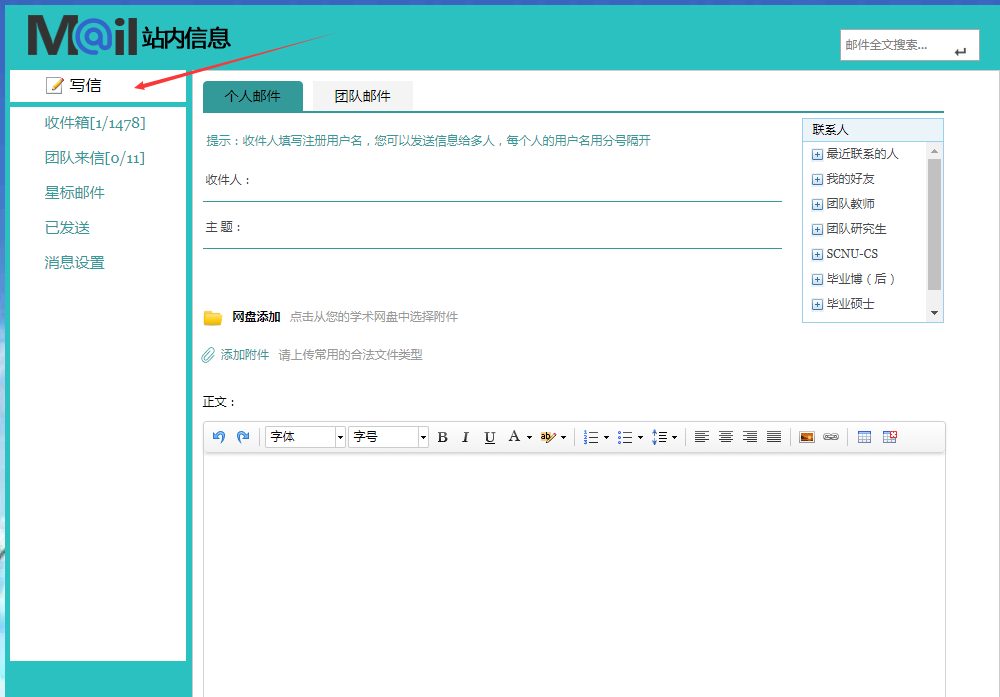The width and height of the screenshot is (1000, 697).
Task: Toggle italic text formatting
Action: tap(465, 437)
